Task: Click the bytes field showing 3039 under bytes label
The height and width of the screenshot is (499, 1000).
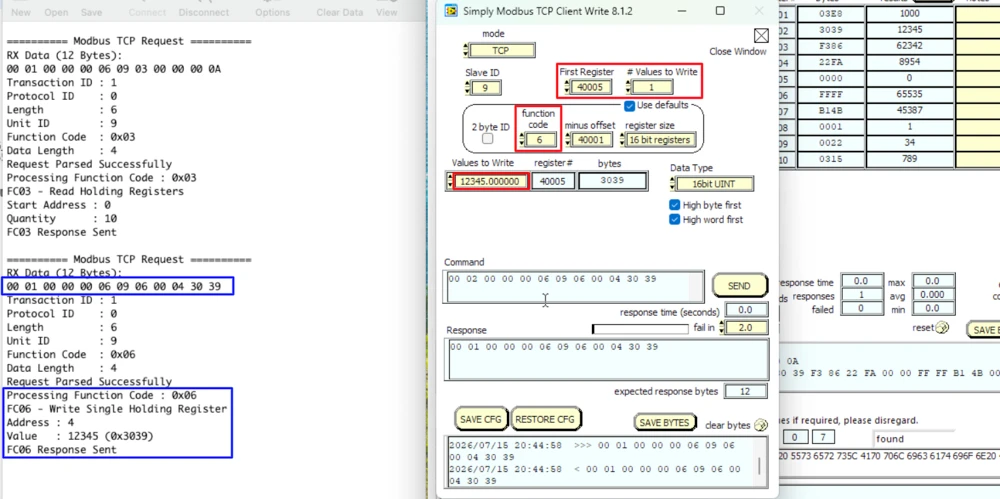Action: pyautogui.click(x=612, y=181)
